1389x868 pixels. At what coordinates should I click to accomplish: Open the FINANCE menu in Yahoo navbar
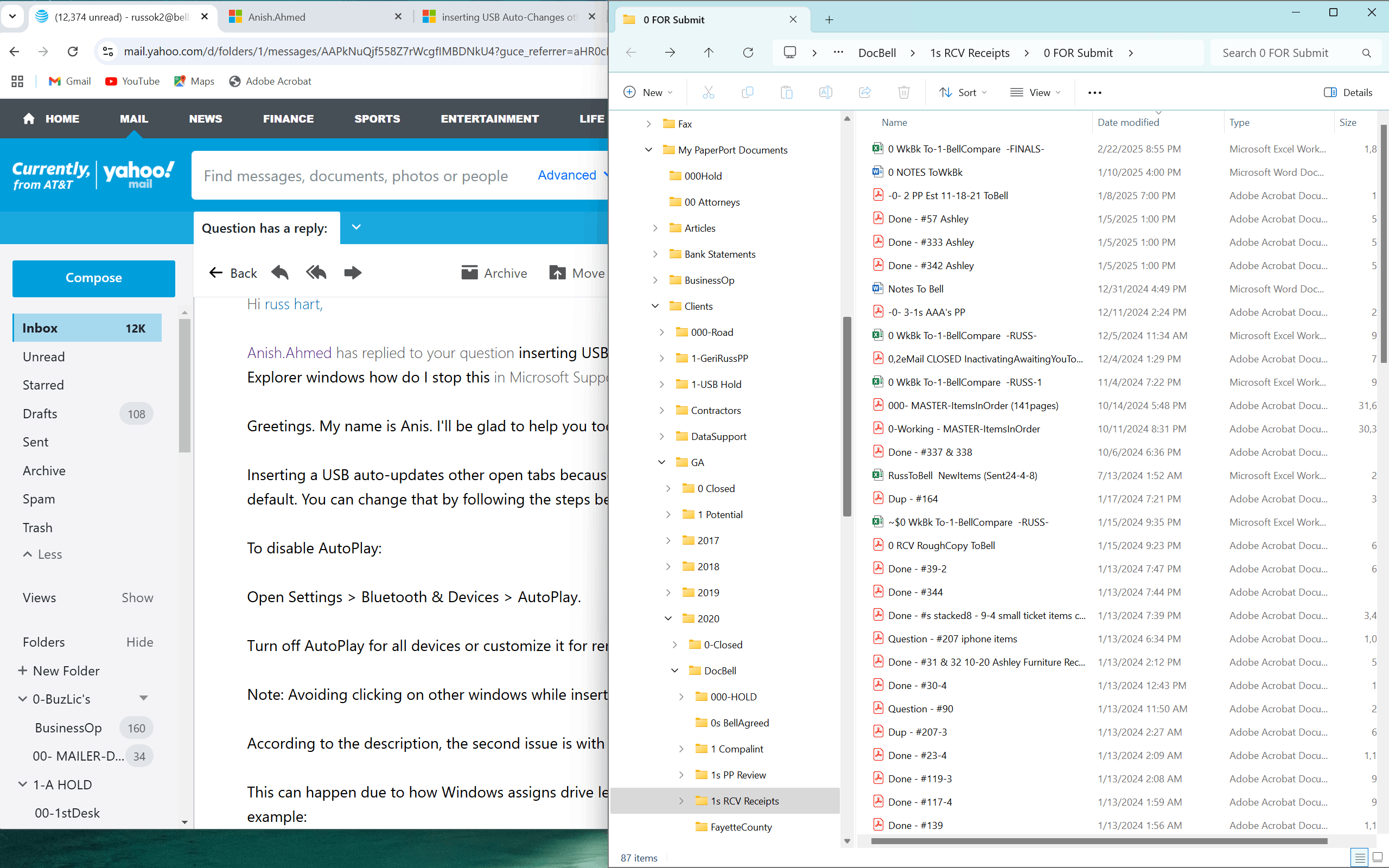(288, 119)
